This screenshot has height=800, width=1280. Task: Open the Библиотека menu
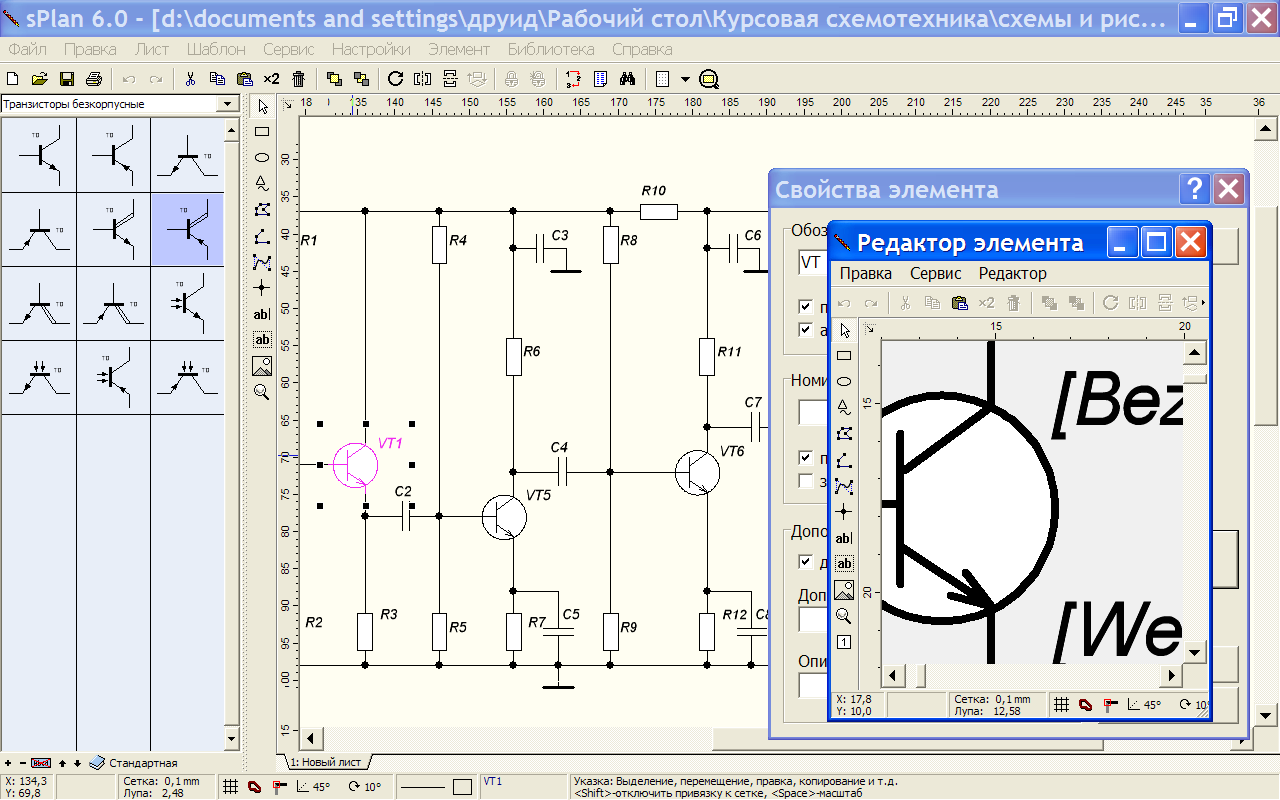click(x=551, y=49)
